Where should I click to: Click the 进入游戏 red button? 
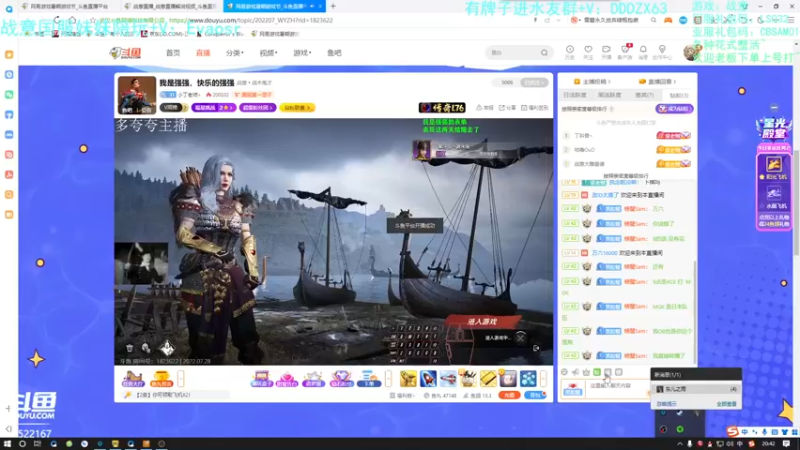[x=482, y=321]
